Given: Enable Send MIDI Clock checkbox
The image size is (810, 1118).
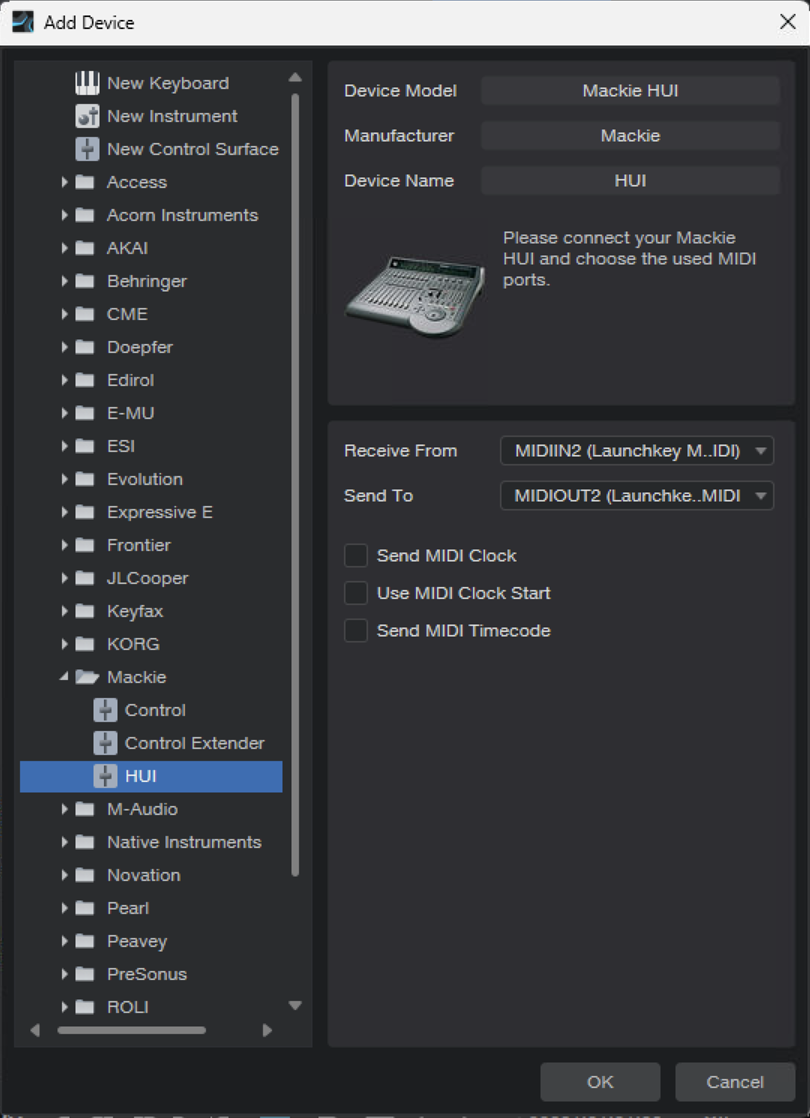Looking at the screenshot, I should pyautogui.click(x=356, y=555).
